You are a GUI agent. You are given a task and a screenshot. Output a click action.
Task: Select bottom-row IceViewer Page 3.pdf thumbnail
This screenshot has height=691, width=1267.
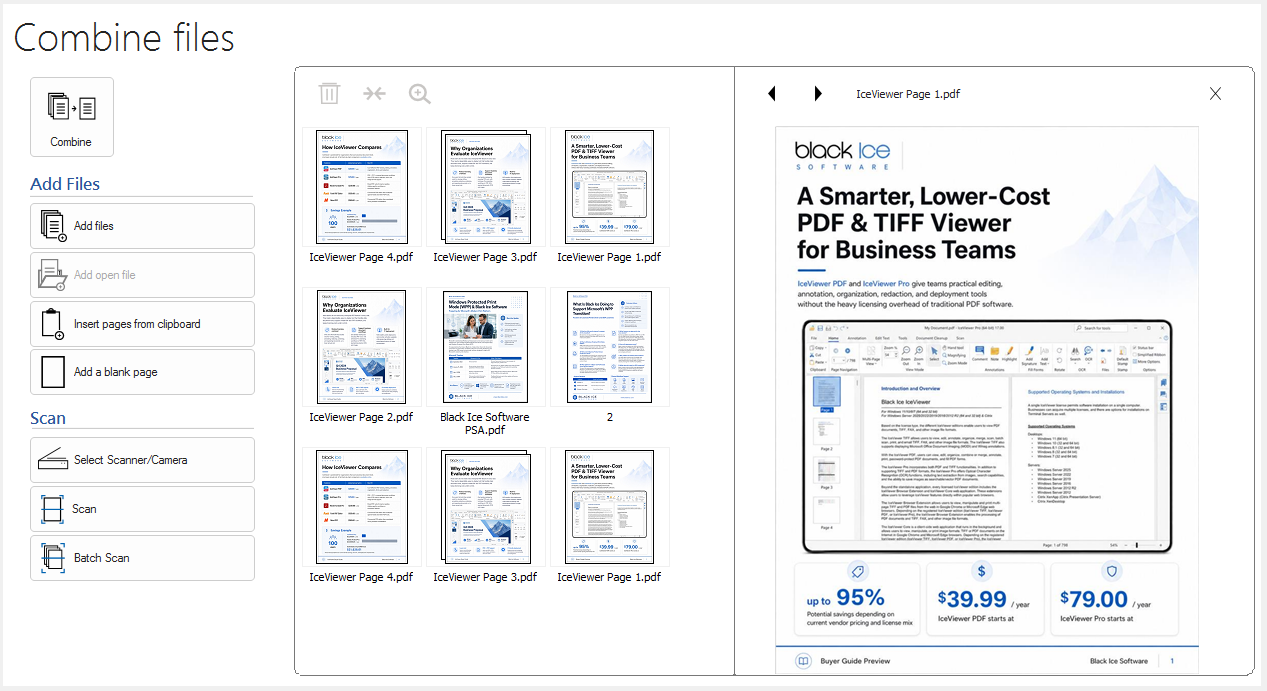[x=485, y=507]
